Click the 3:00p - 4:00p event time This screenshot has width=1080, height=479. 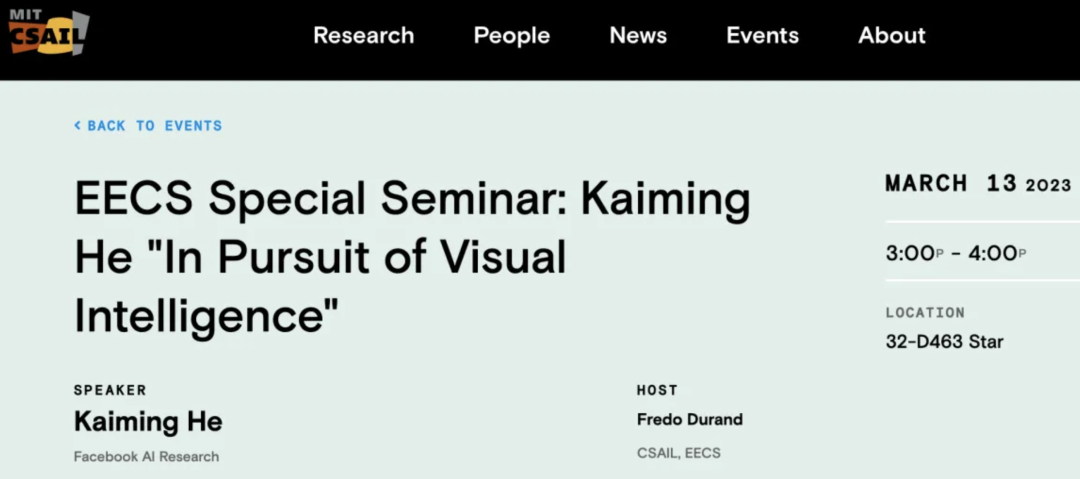click(955, 254)
